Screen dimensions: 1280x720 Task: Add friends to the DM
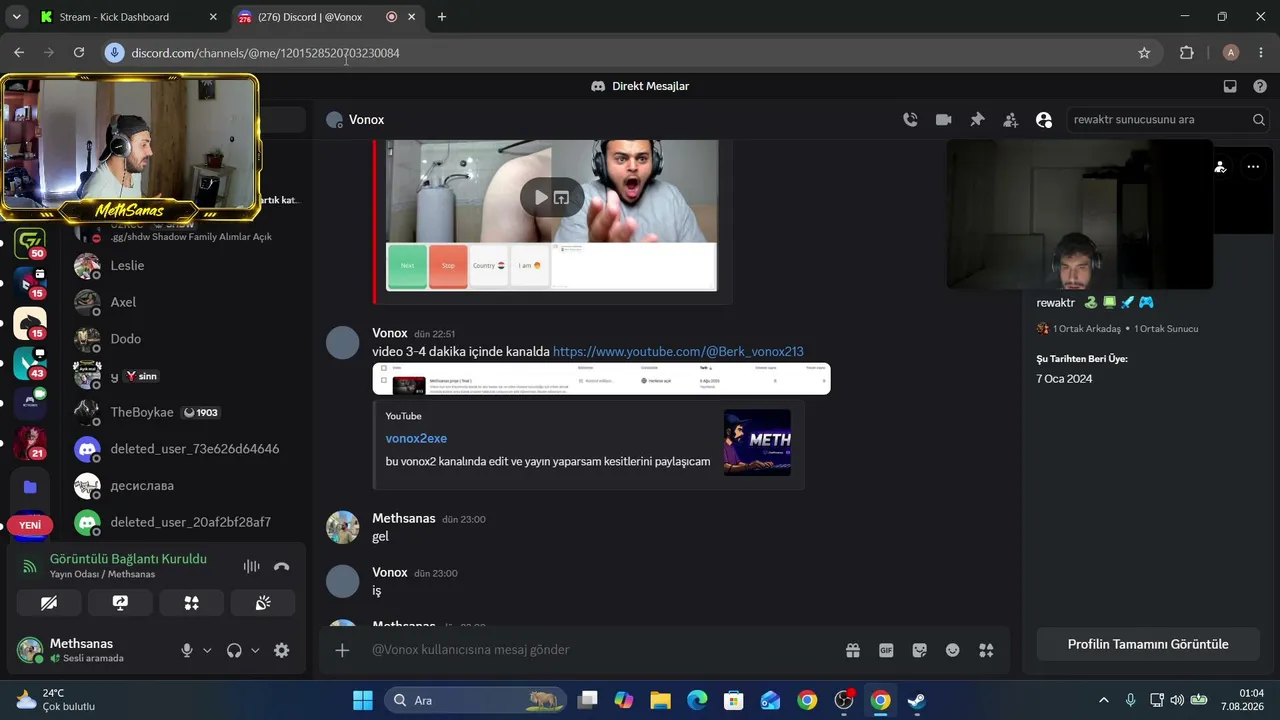coord(1010,120)
